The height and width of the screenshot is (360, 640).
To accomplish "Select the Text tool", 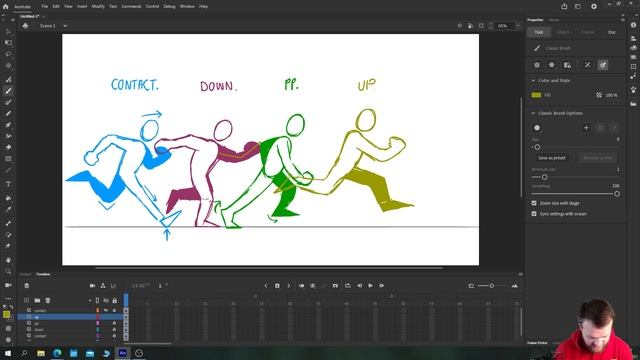I will tap(8, 184).
